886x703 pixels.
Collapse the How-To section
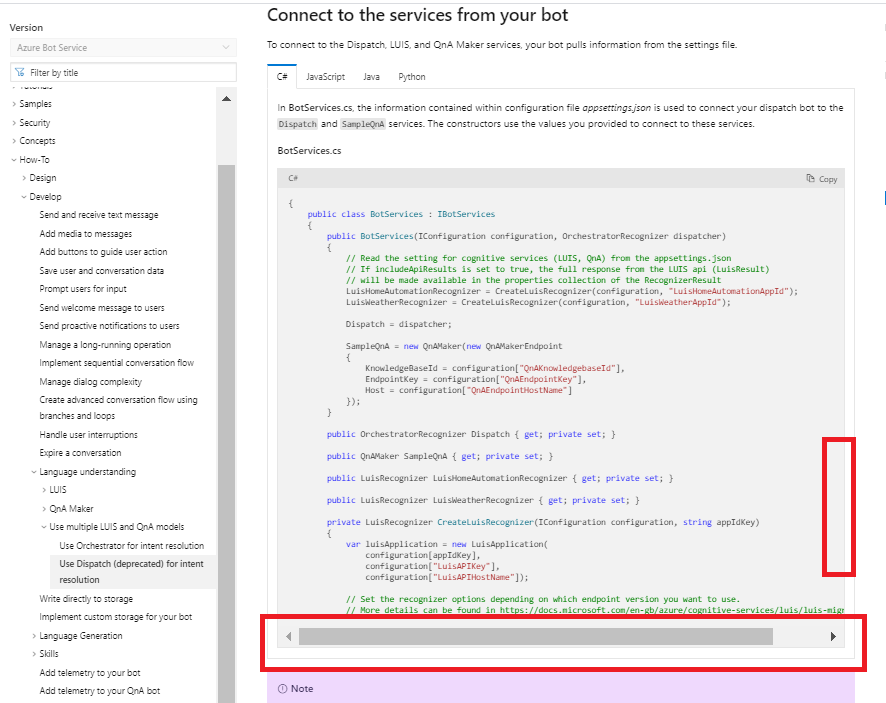click(x=14, y=159)
